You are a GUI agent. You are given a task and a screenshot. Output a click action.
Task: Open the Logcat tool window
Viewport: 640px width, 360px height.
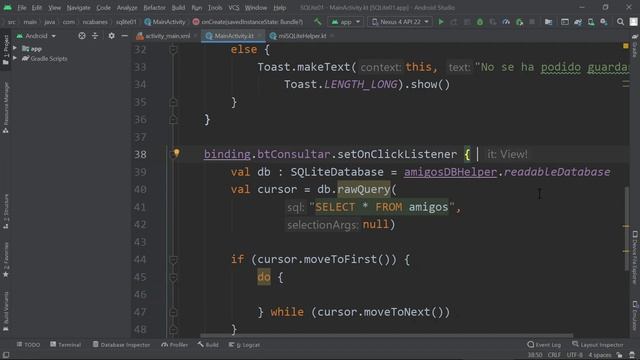point(244,345)
